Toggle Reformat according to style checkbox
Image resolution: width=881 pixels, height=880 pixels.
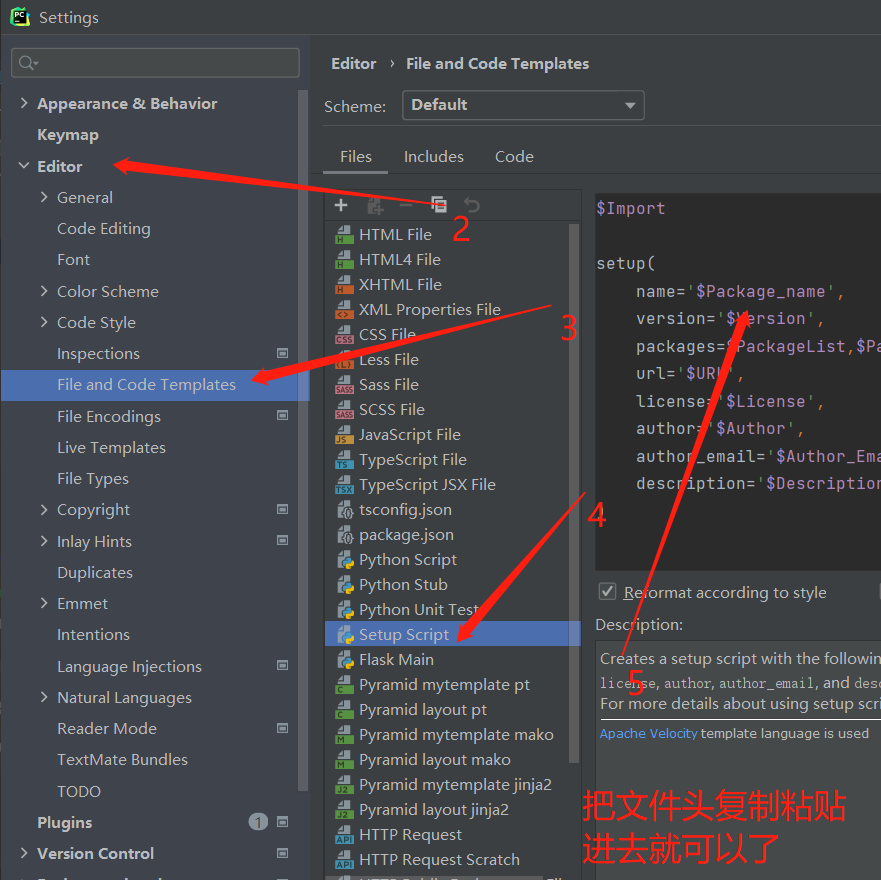(607, 592)
